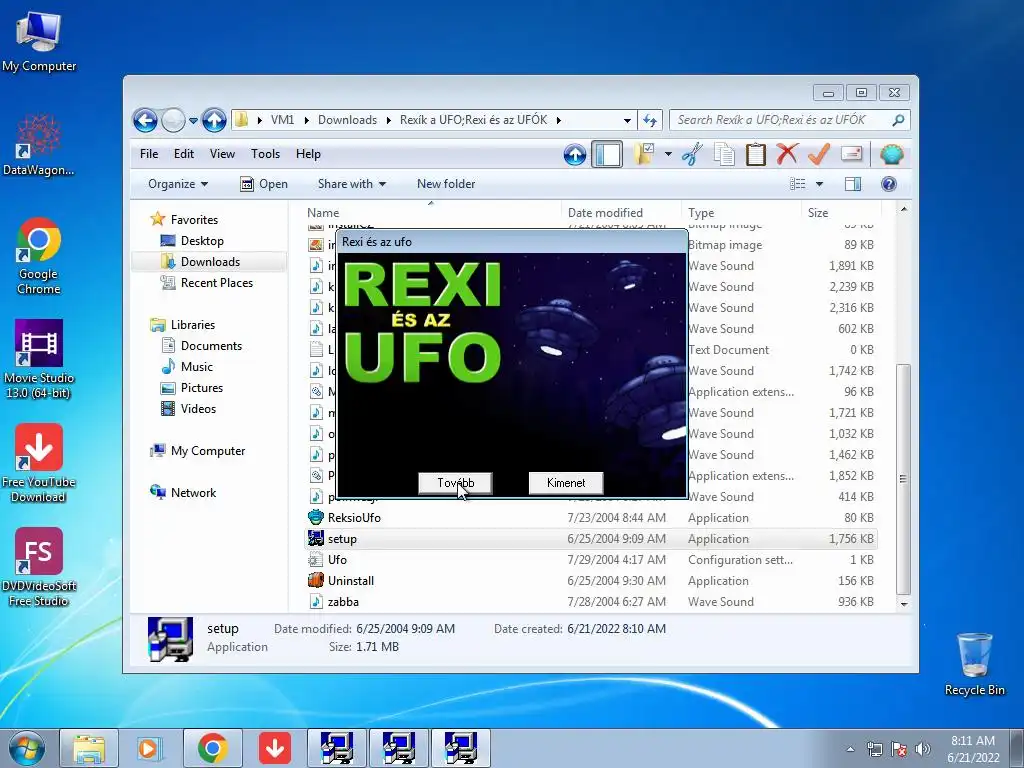Click the Recycle Bin desktop icon
Image resolution: width=1024 pixels, height=768 pixels.
[974, 664]
